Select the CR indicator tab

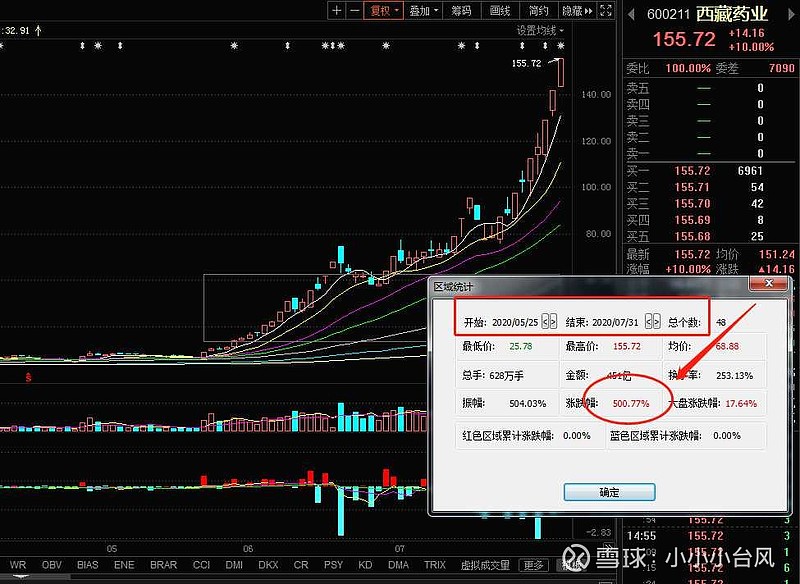[x=301, y=565]
